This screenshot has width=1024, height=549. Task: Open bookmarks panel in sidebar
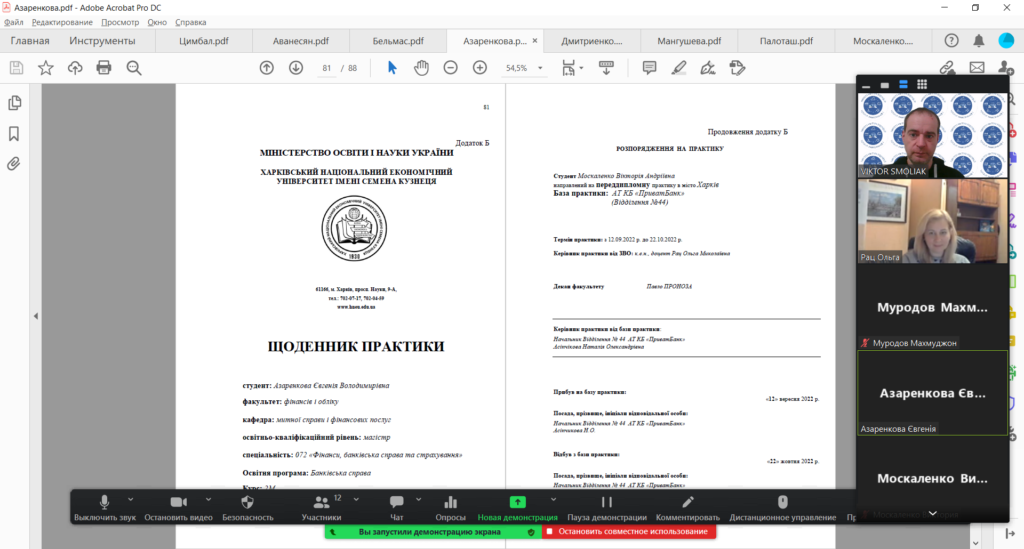pyautogui.click(x=14, y=134)
